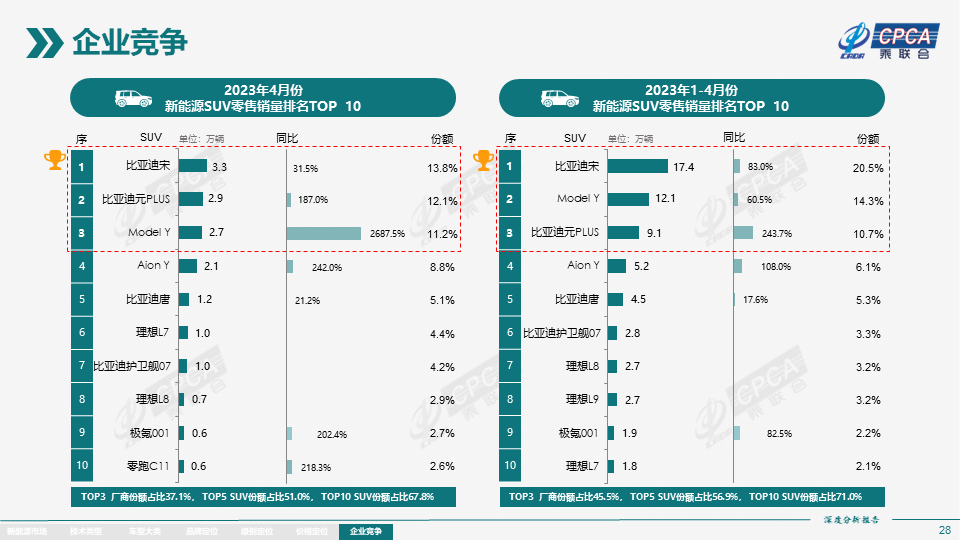Click the 17.4 sales bar for 比亚迪宋
The height and width of the screenshot is (540, 960).
(637, 167)
